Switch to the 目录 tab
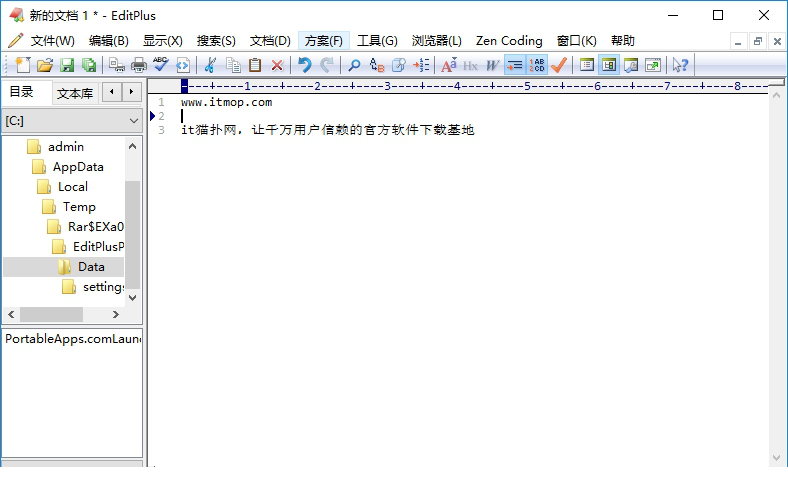 pos(22,92)
